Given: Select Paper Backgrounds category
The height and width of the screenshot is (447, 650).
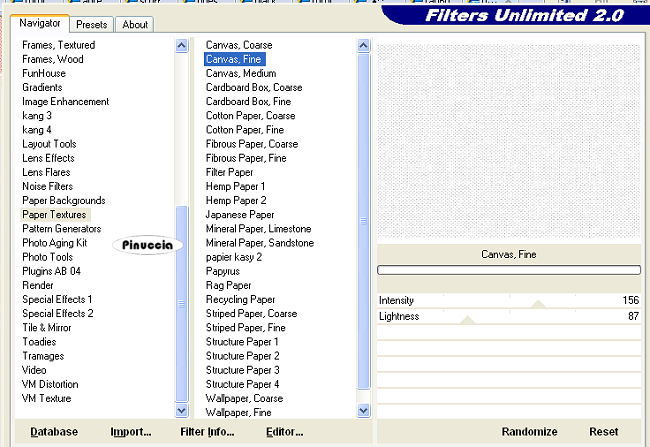Looking at the screenshot, I should pyautogui.click(x=64, y=200).
